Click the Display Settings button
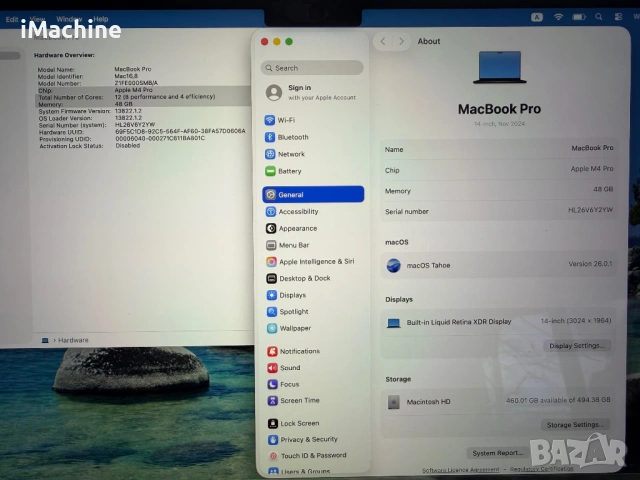640x480 pixels. pyautogui.click(x=575, y=346)
